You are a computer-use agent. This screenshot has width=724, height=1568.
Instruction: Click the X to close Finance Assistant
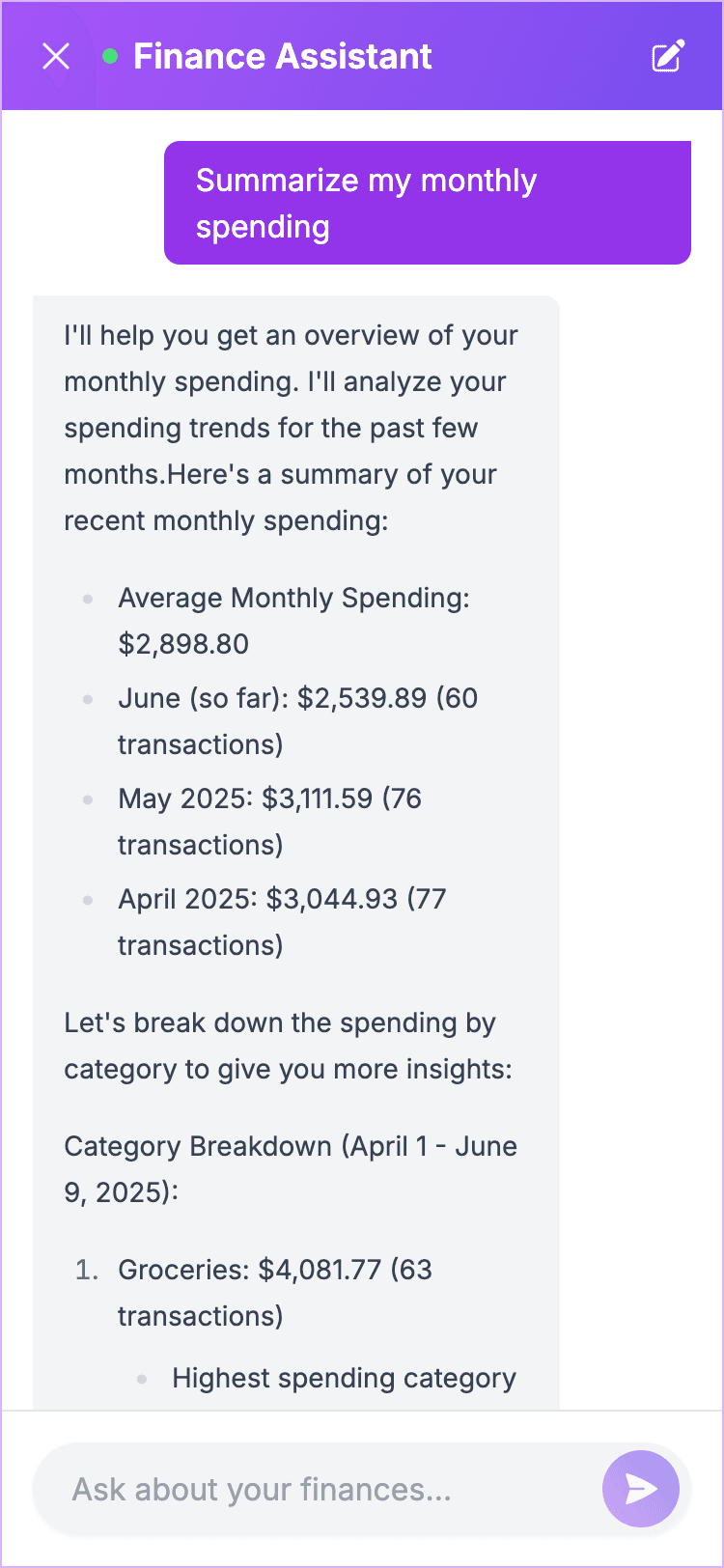pyautogui.click(x=55, y=56)
